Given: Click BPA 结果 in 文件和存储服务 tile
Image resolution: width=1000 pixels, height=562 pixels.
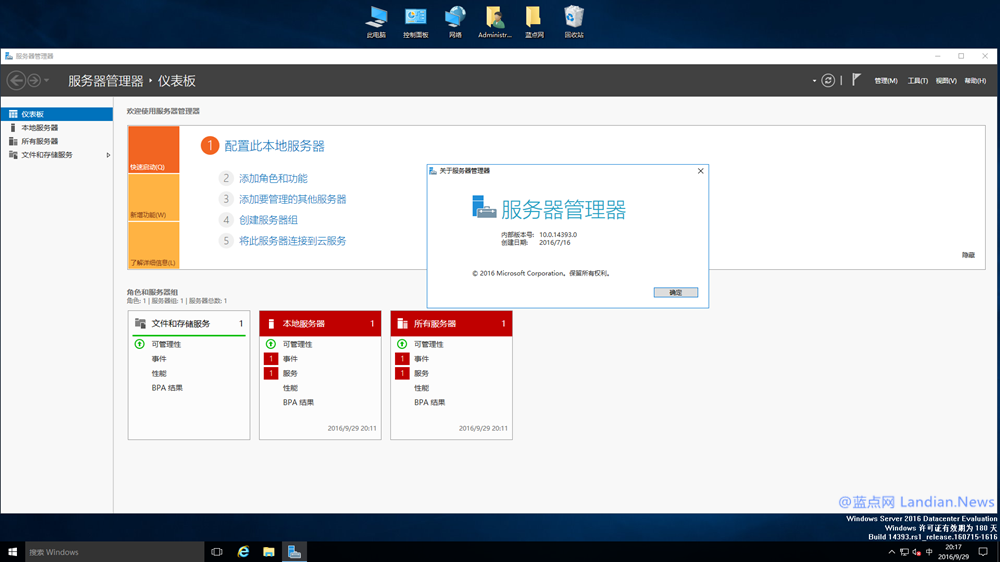Looking at the screenshot, I should coord(167,388).
